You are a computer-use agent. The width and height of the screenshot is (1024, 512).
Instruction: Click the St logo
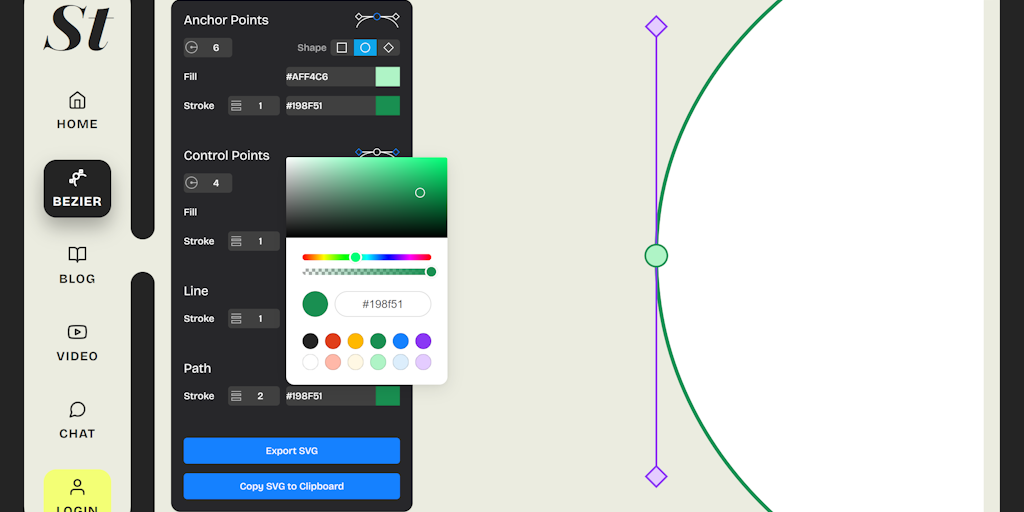78,28
